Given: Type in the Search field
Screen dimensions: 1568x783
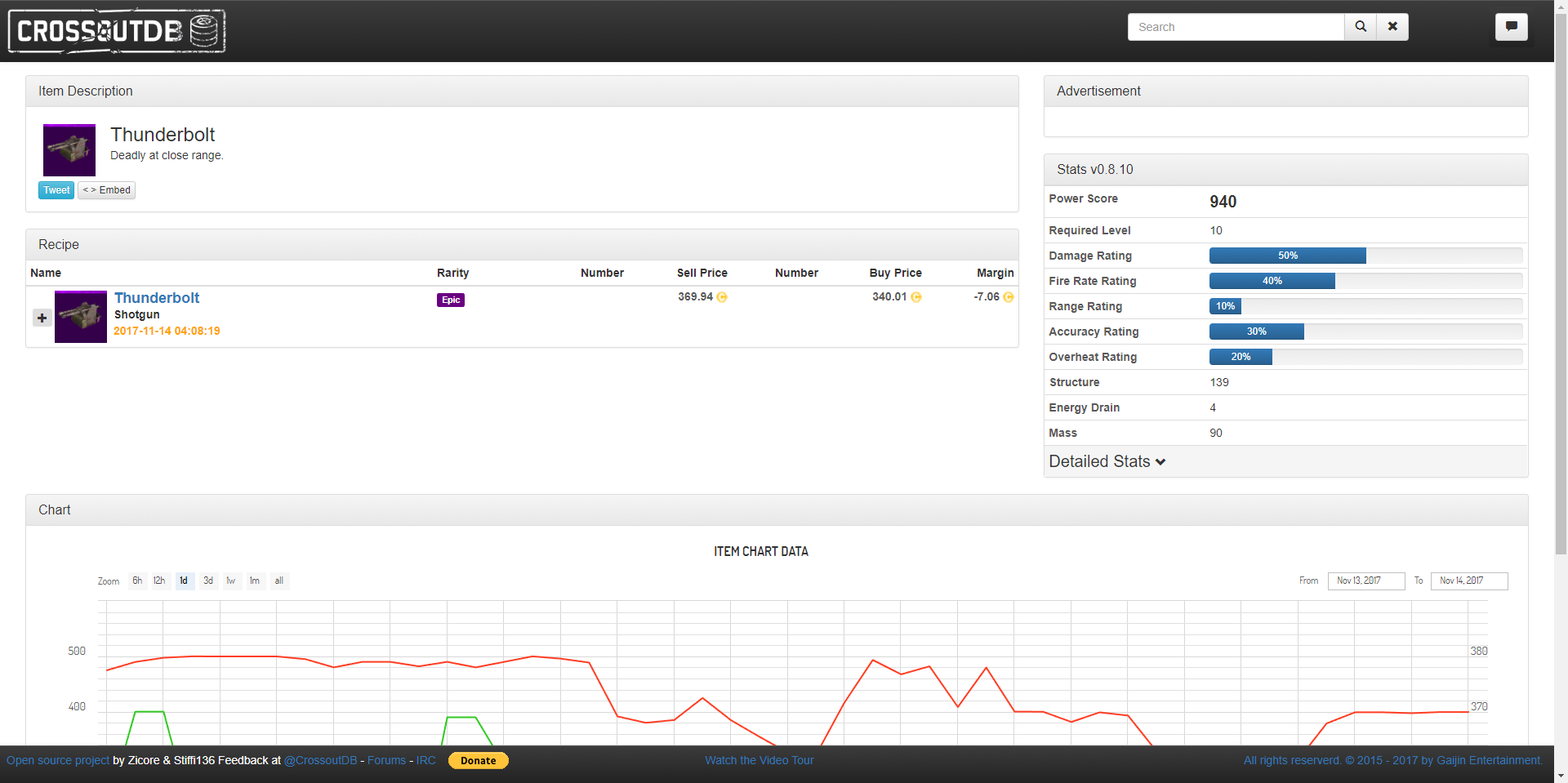Looking at the screenshot, I should pos(1236,27).
